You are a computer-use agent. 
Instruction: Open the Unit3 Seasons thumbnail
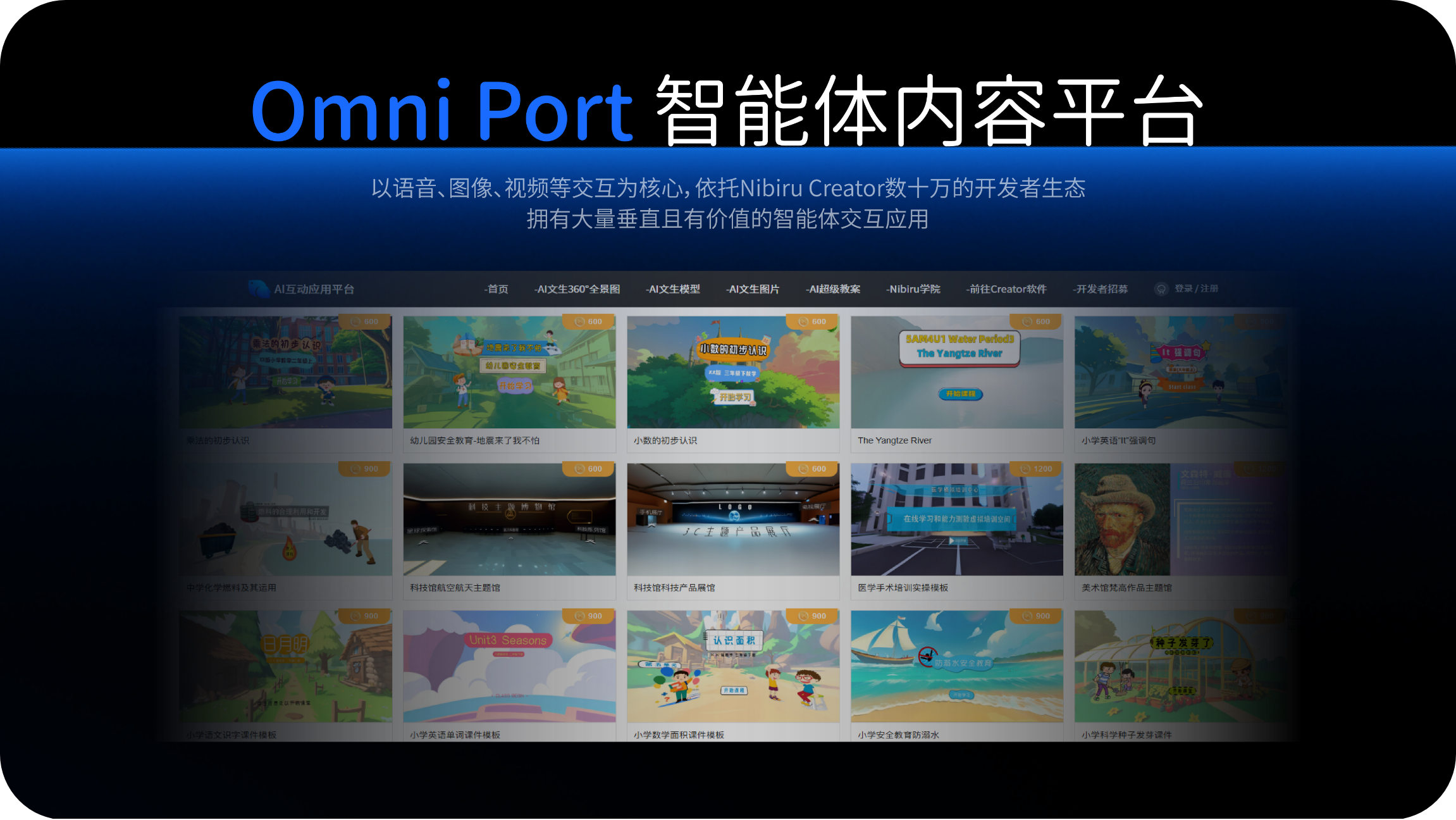point(509,666)
